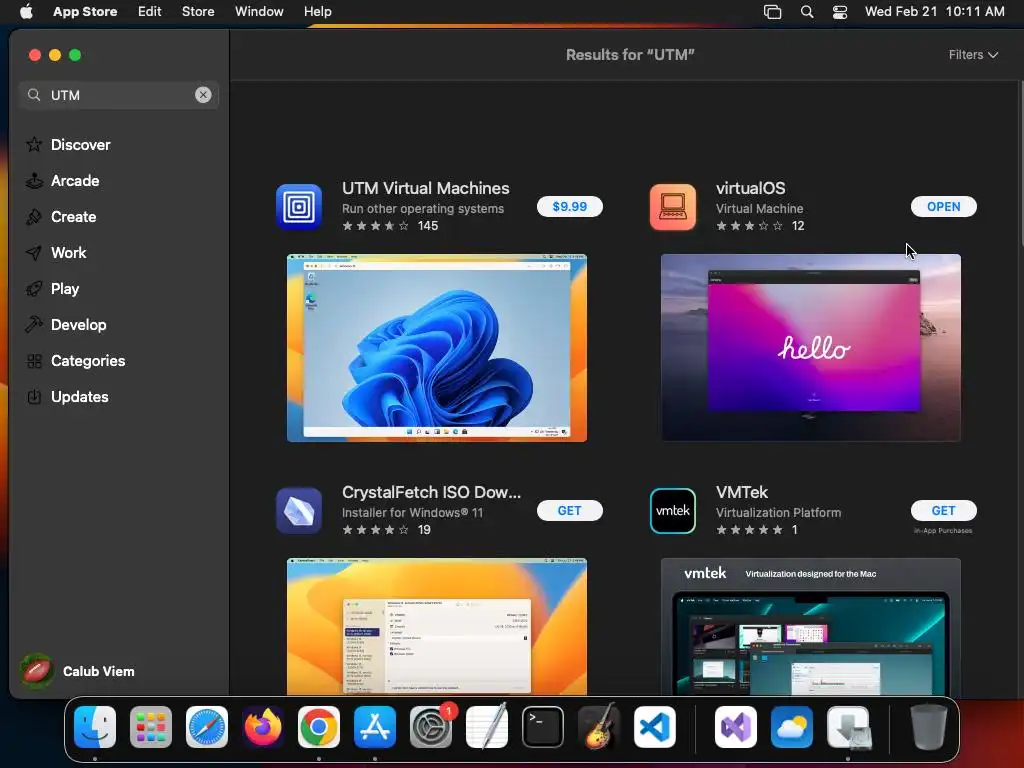Buy UTM Virtual Machines for $9.99

pos(569,206)
